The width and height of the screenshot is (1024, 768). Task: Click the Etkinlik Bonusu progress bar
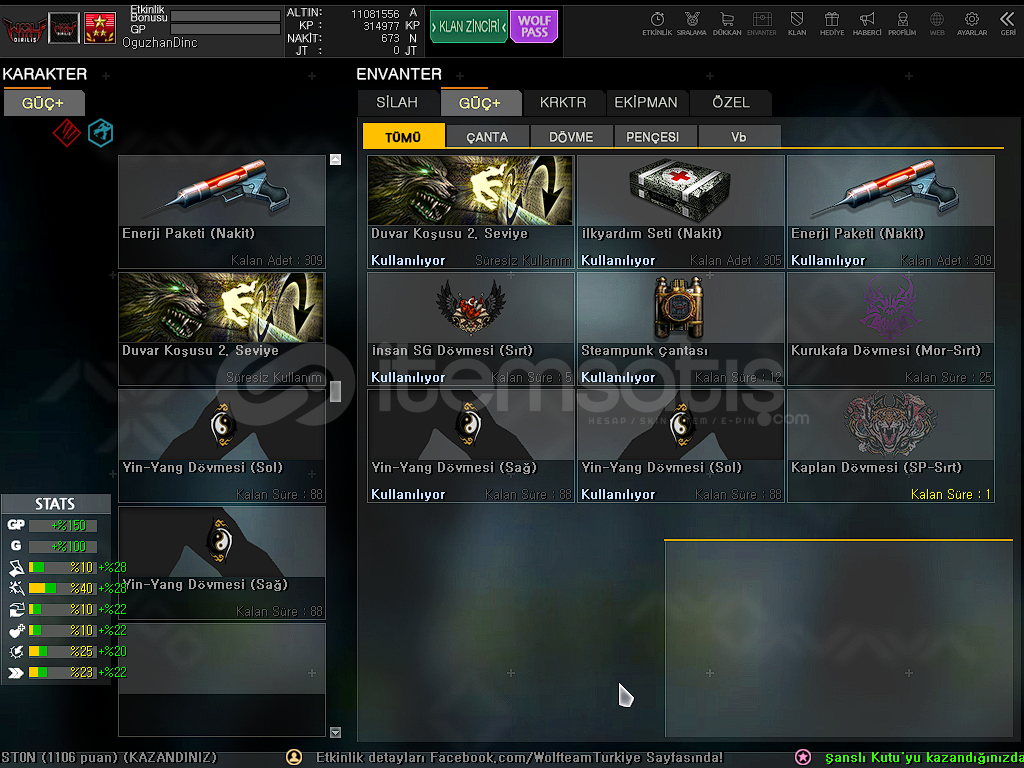pyautogui.click(x=225, y=16)
